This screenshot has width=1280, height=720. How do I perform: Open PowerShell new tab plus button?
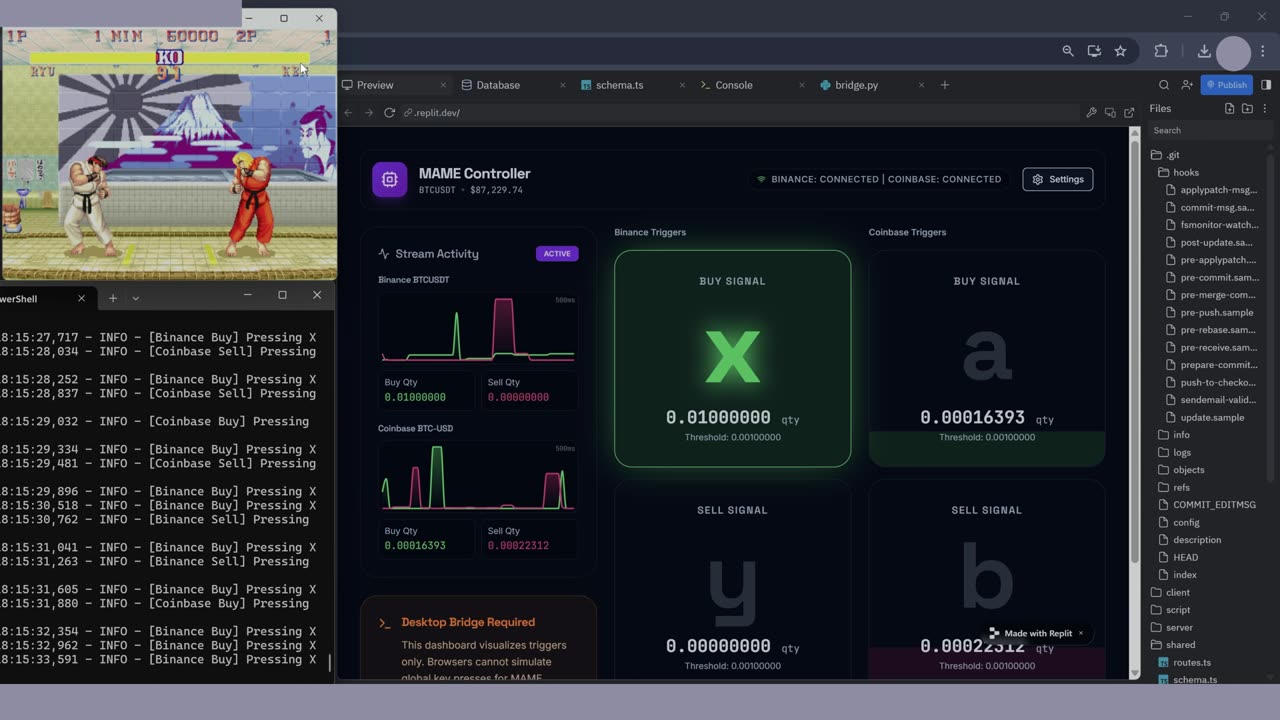(113, 298)
